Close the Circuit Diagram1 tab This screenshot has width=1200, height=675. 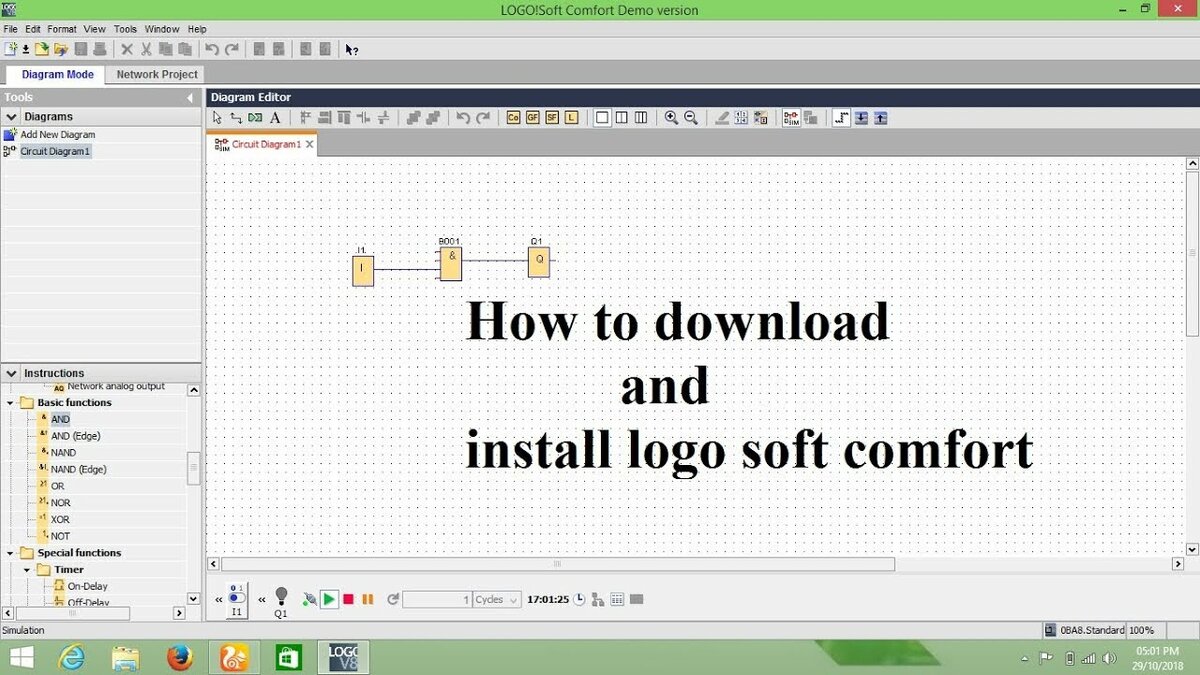tap(310, 144)
